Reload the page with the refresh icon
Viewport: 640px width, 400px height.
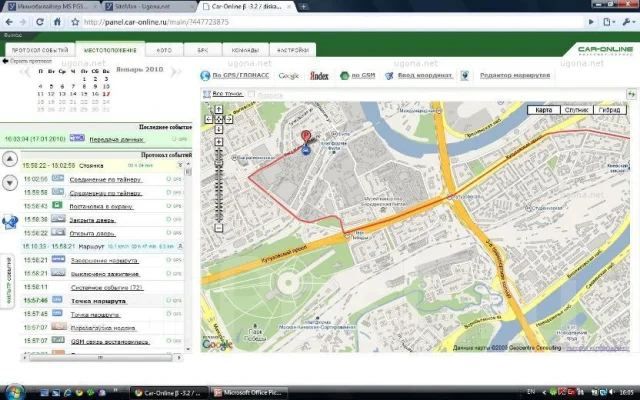40,22
